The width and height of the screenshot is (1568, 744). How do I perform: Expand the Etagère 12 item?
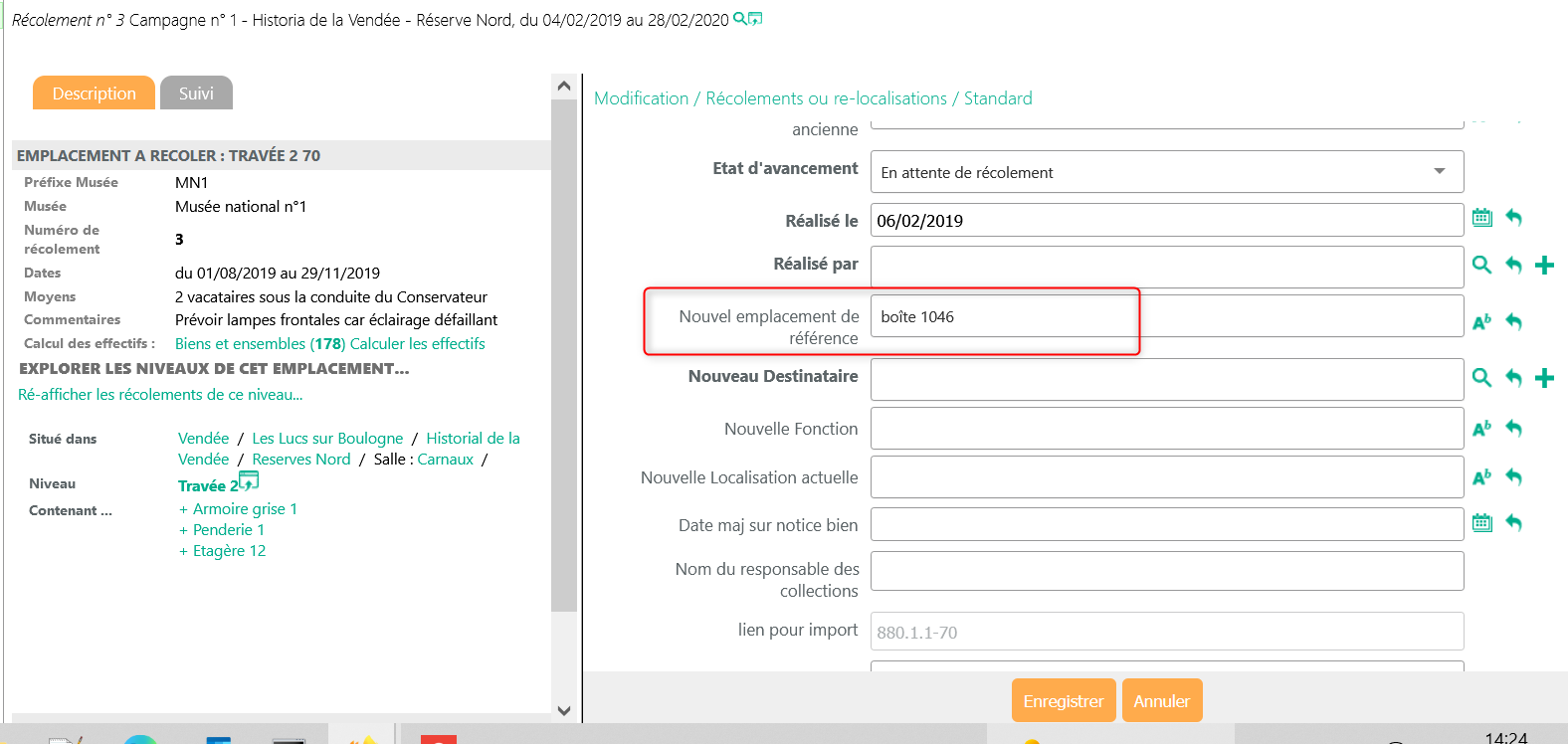tap(223, 551)
